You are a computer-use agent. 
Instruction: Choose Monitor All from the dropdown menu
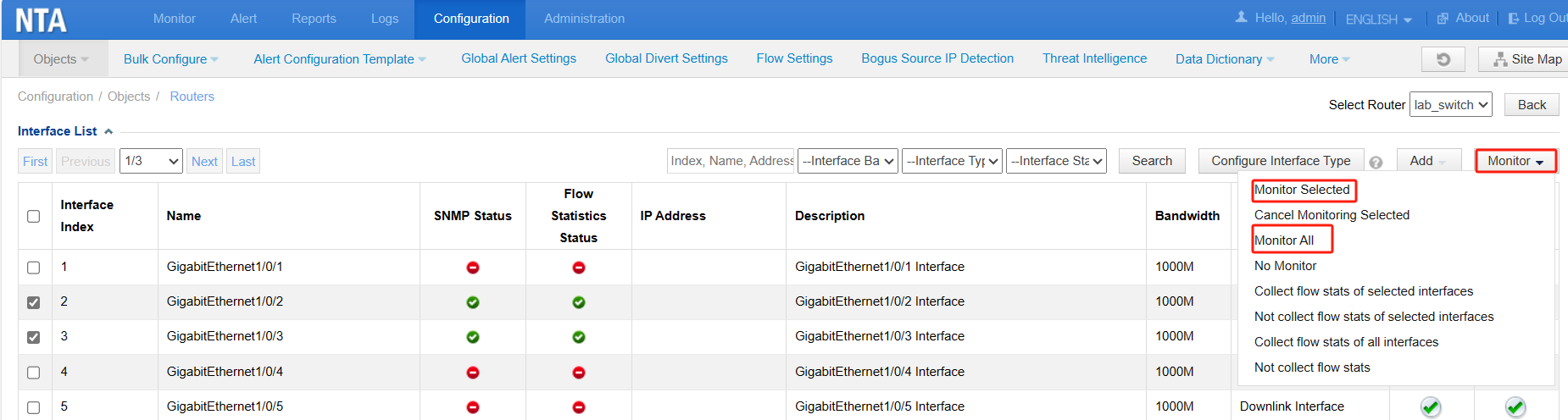1284,240
